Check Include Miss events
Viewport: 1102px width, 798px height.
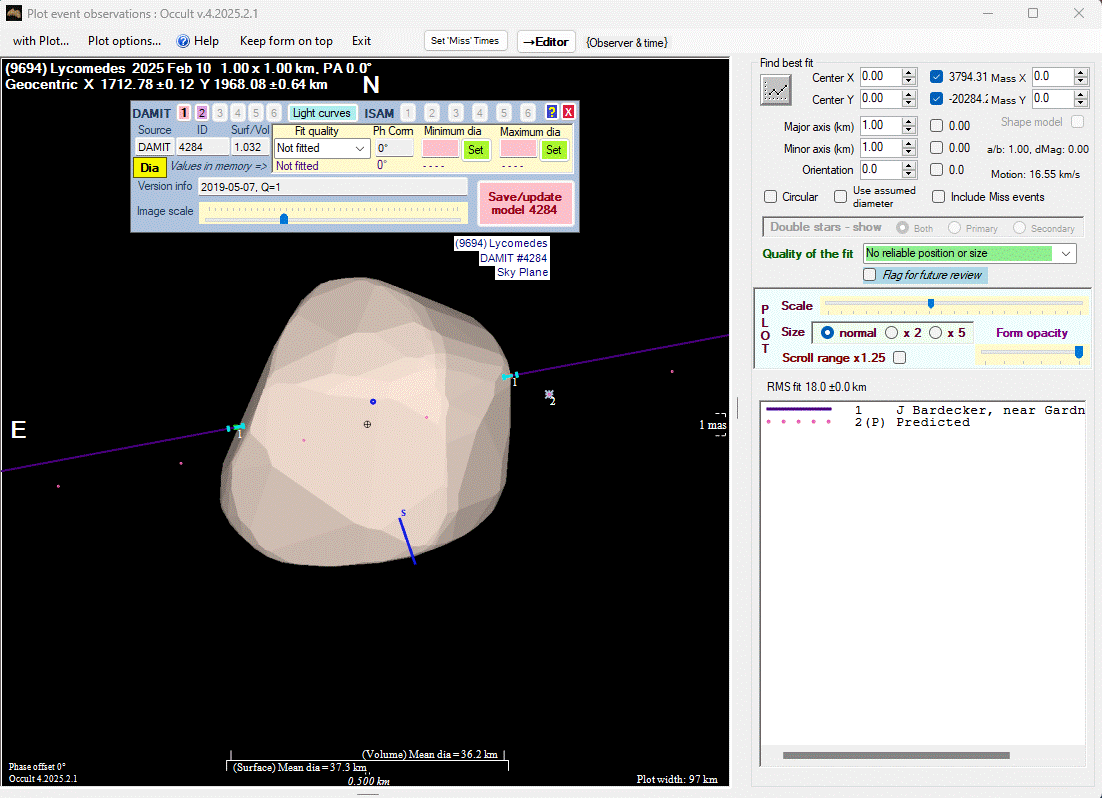[x=938, y=197]
